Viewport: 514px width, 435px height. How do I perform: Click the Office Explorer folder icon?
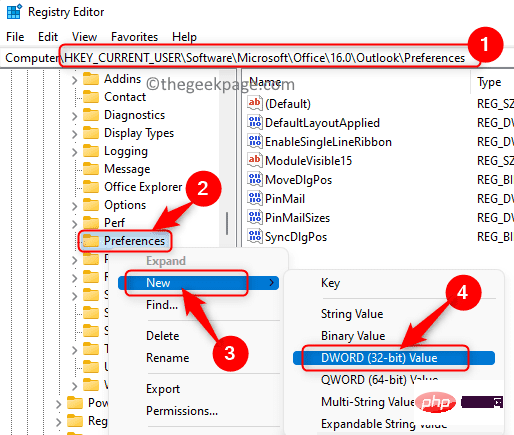[91, 187]
